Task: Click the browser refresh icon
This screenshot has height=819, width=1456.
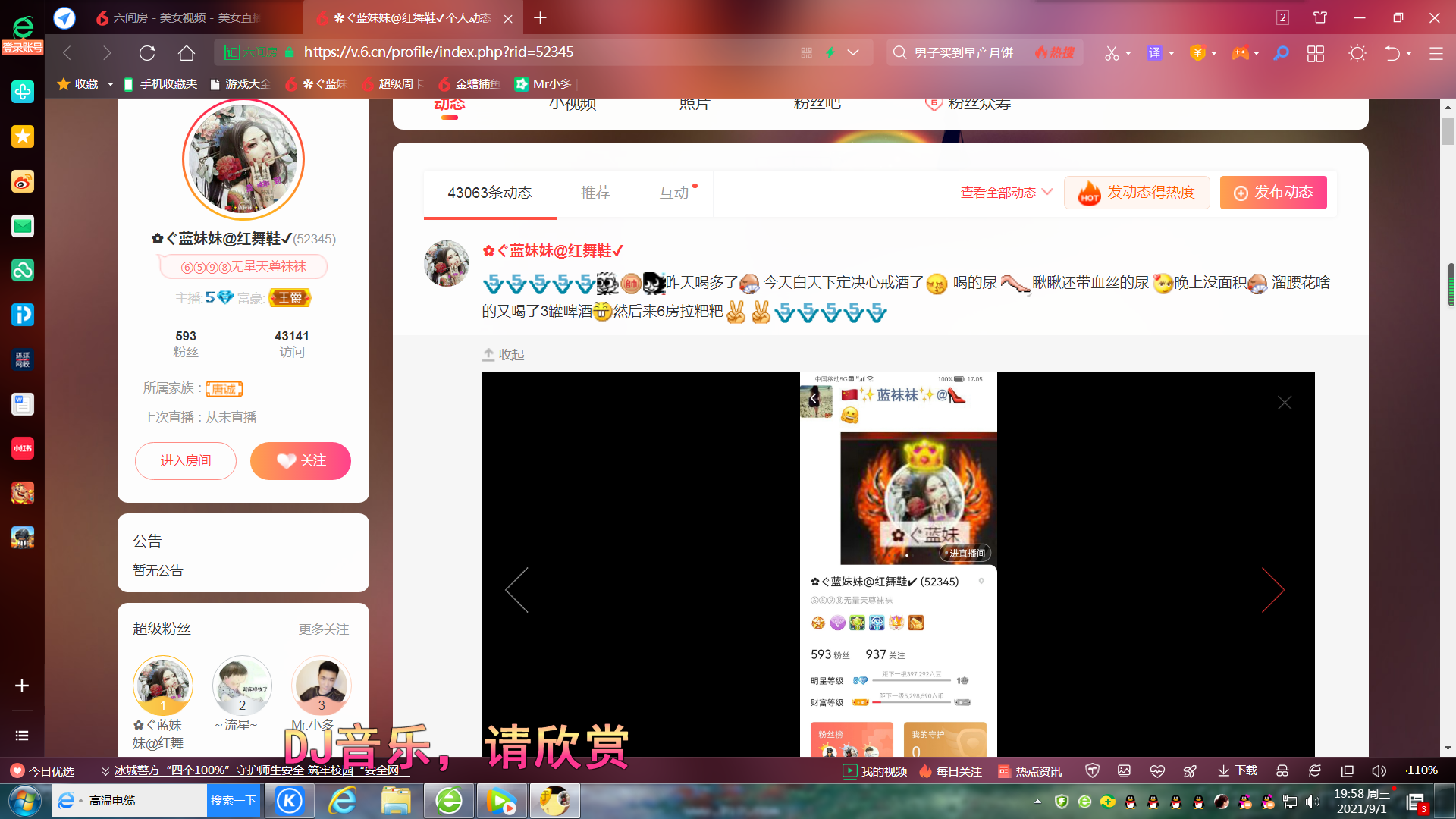Action: click(147, 52)
